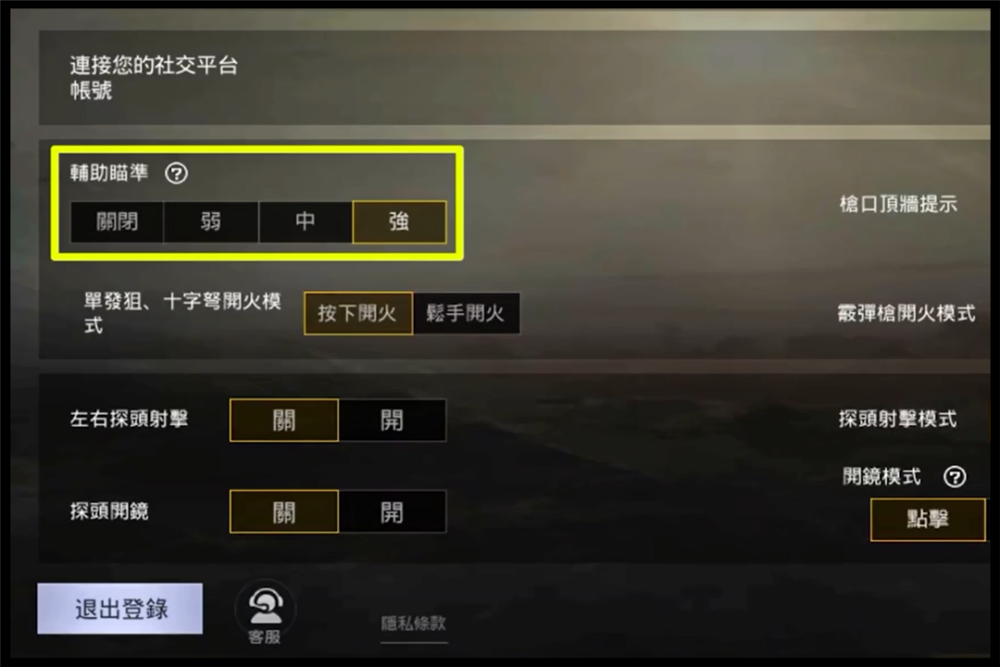The image size is (1000, 667).
Task: Open the 隱私條款 privacy link
Action: point(414,623)
